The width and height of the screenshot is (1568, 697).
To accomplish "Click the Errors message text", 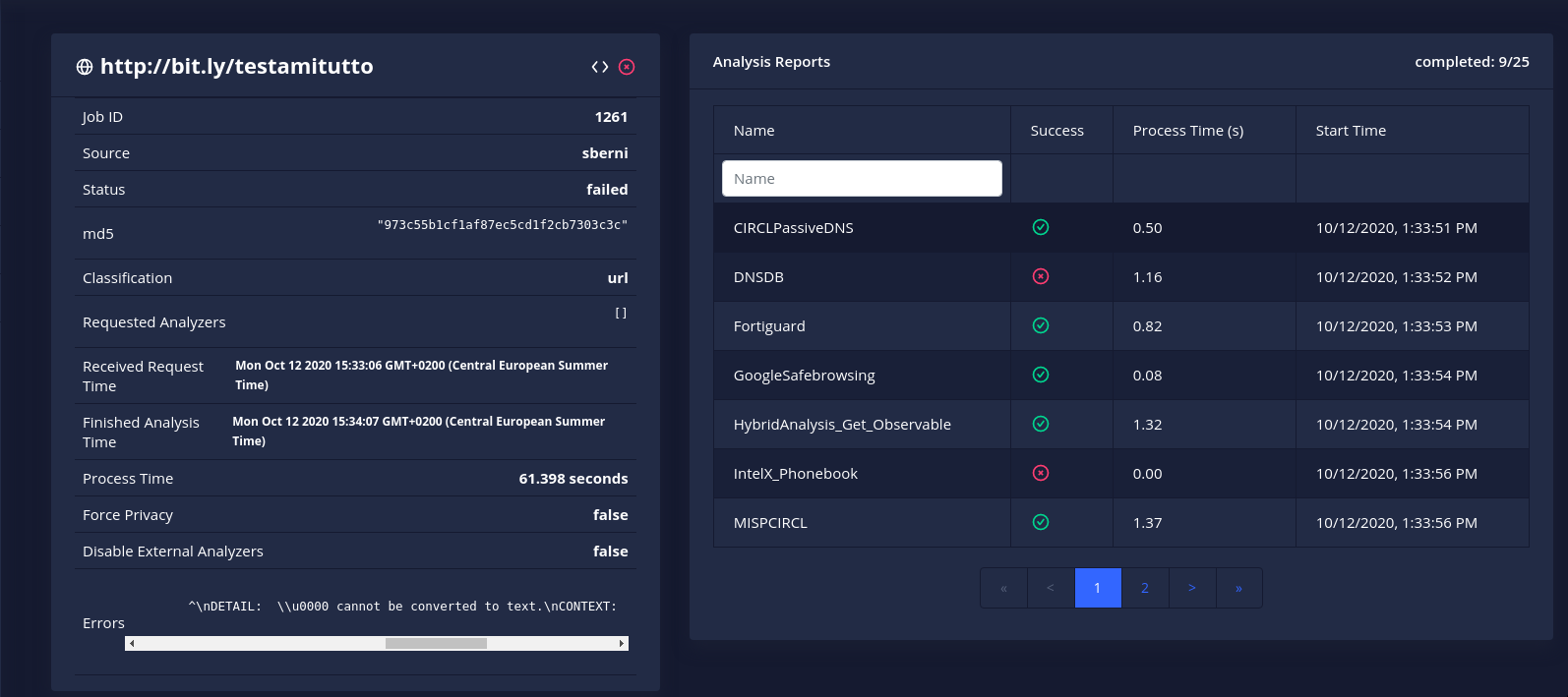I will tap(403, 607).
